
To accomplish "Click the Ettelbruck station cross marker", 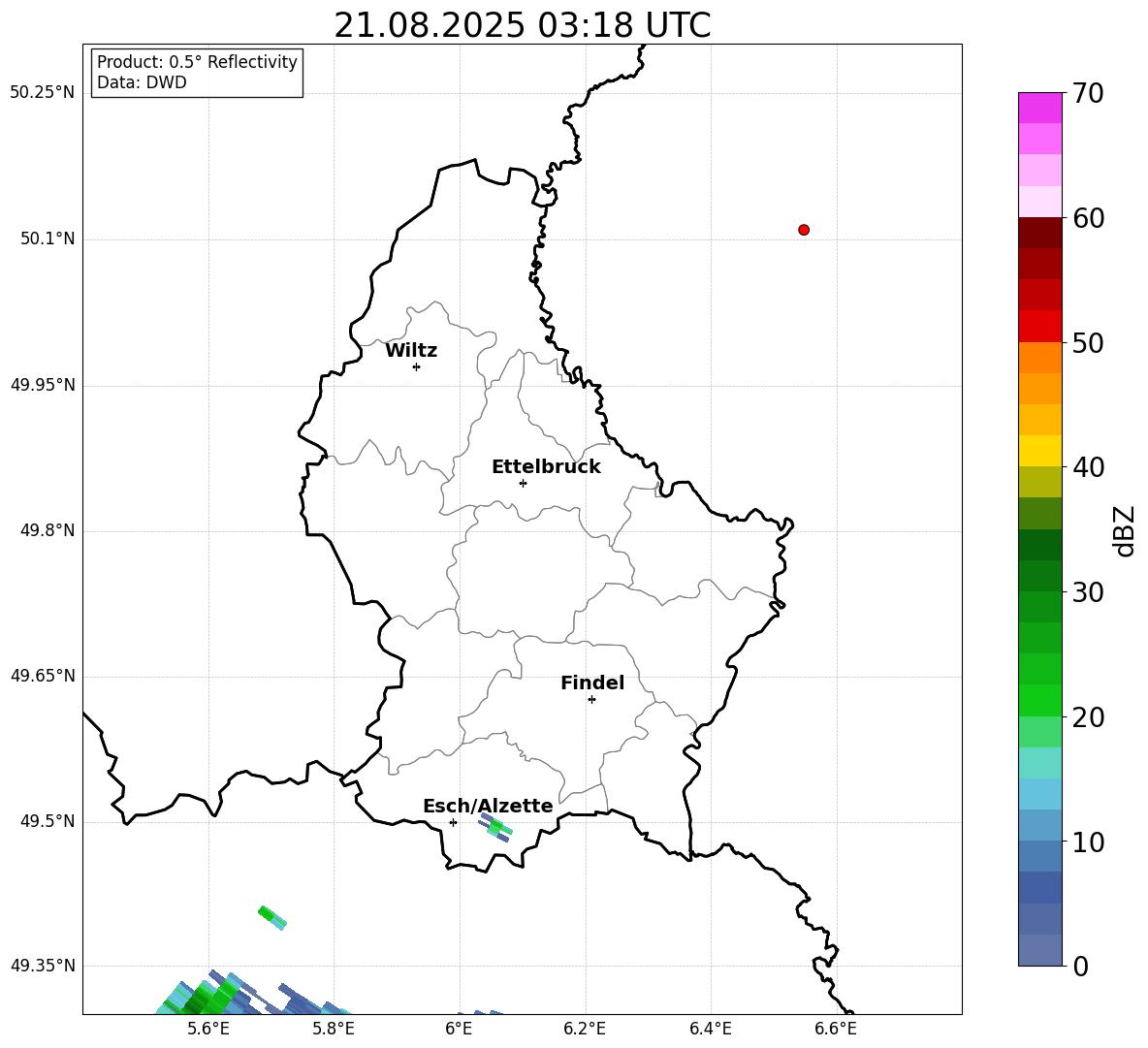I will [x=523, y=483].
